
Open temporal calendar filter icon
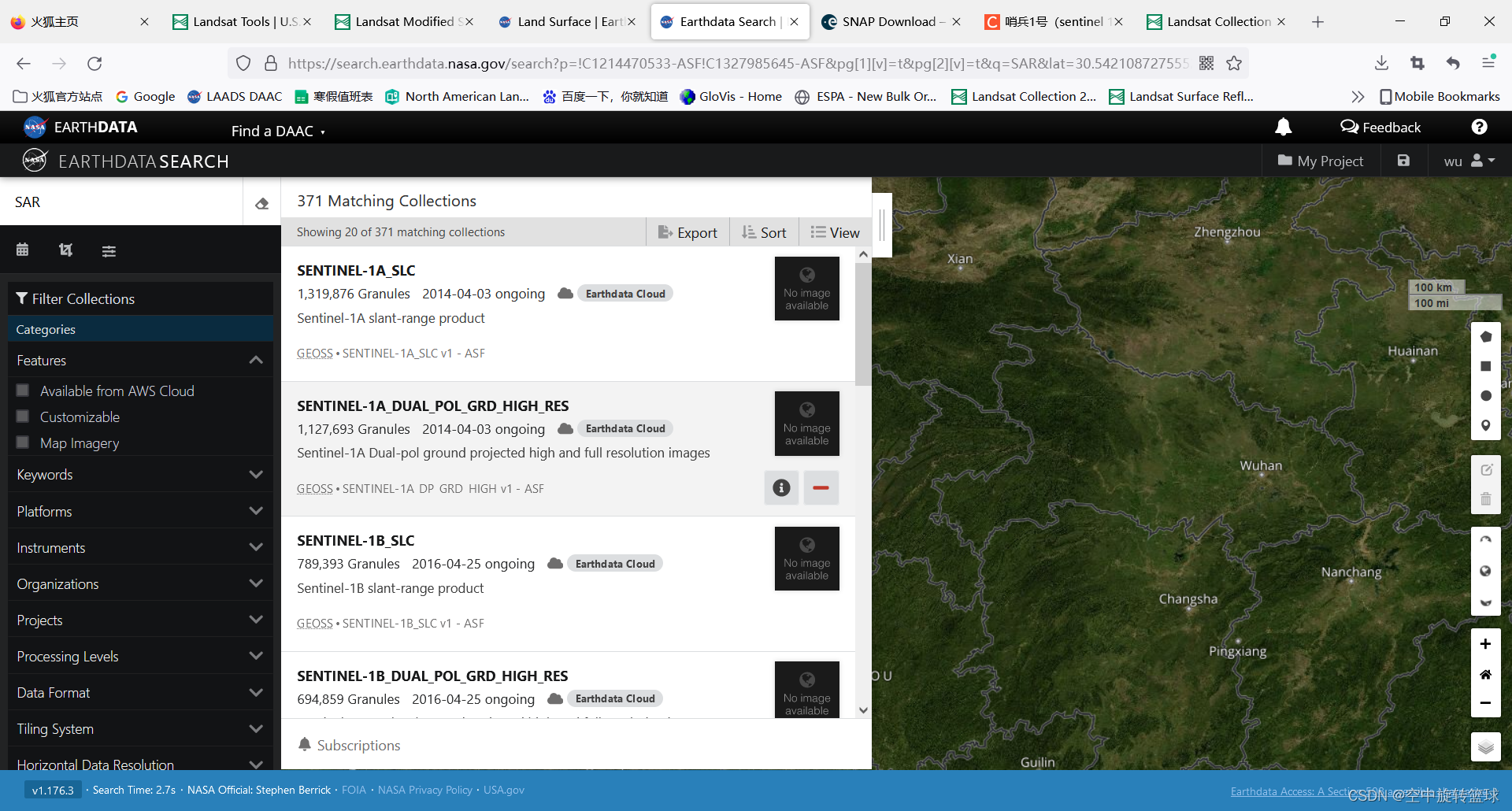click(22, 250)
